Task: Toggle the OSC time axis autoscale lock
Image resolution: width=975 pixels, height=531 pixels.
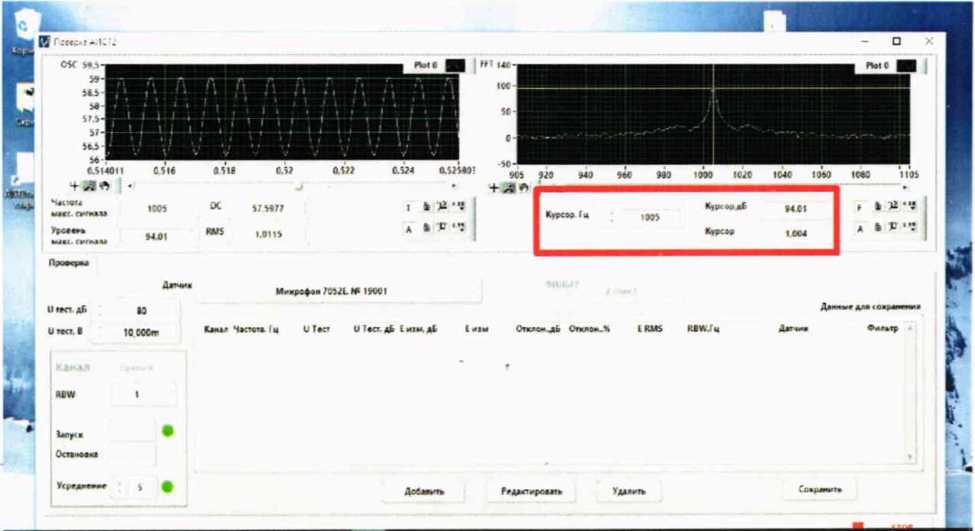Action: point(425,208)
